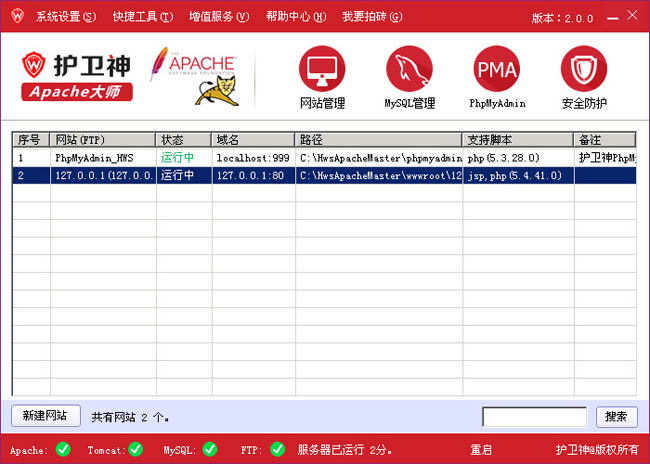
Task: Click the php(5.3.28.0) script cell
Action: pos(519,158)
